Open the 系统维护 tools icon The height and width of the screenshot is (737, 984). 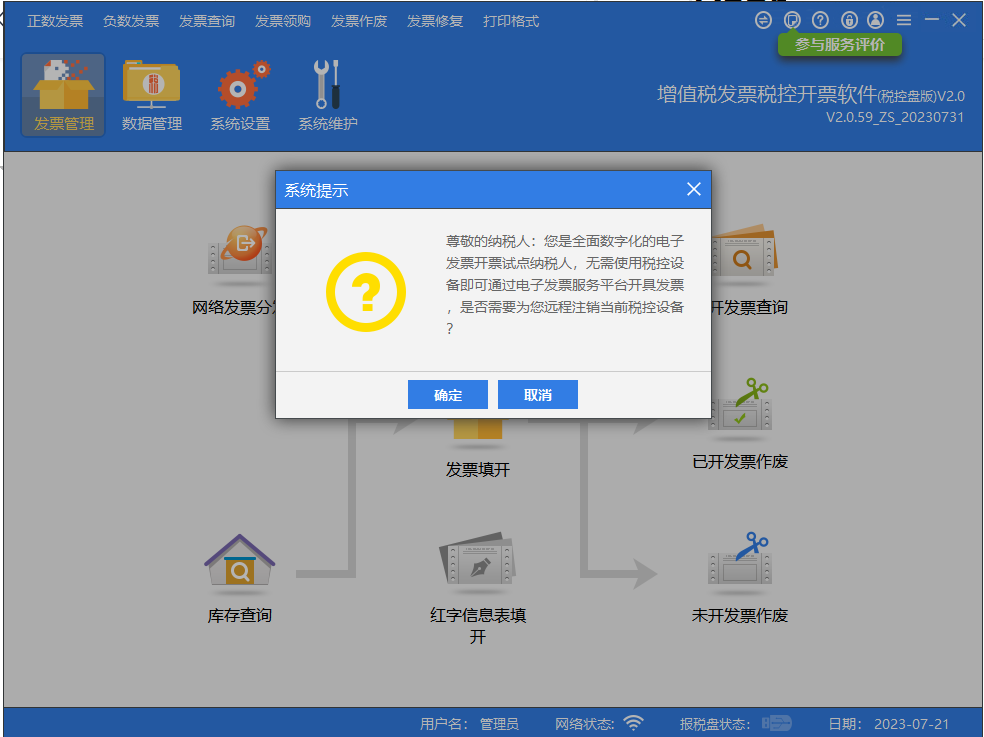point(328,94)
